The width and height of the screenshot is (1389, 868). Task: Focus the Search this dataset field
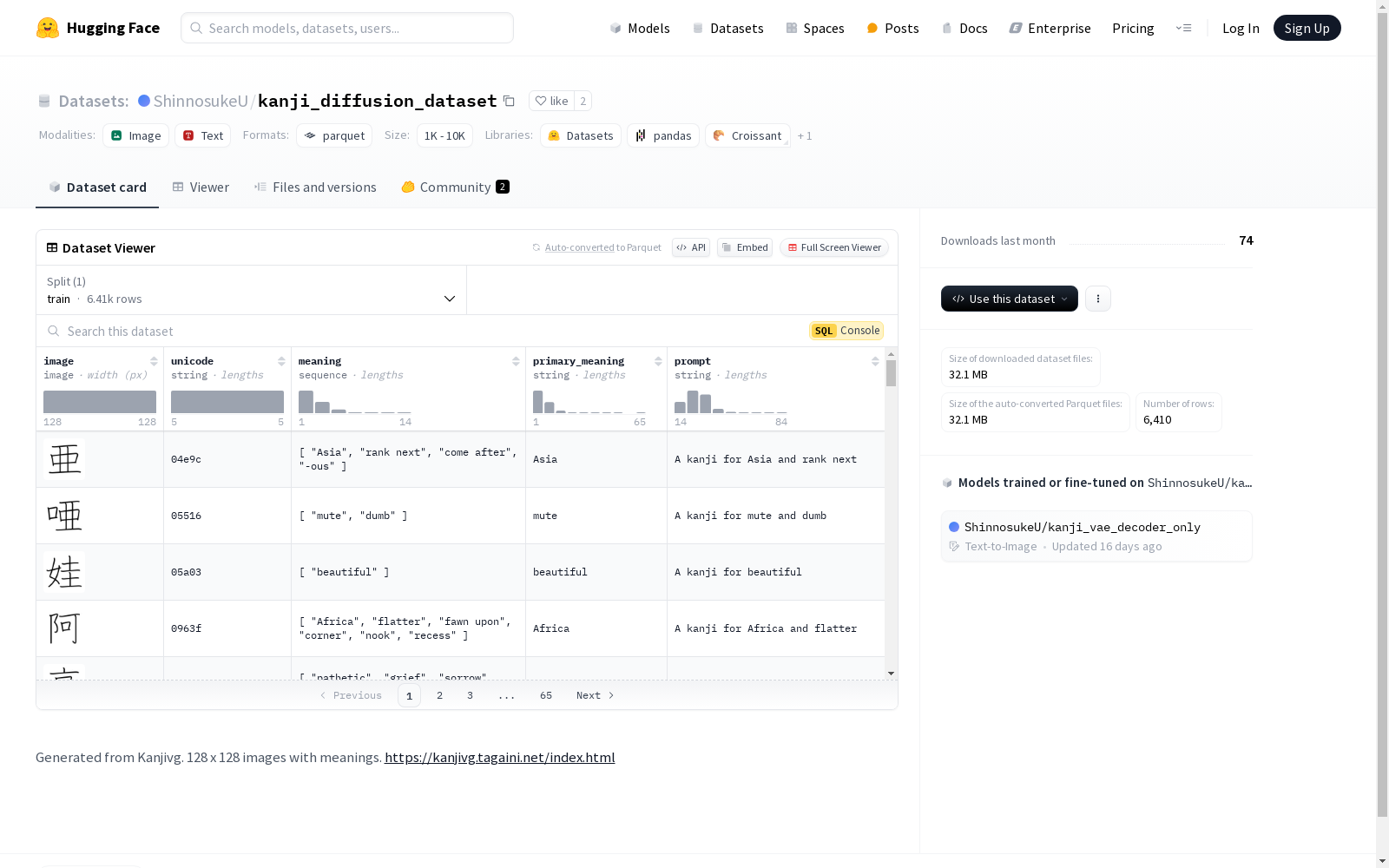423,331
